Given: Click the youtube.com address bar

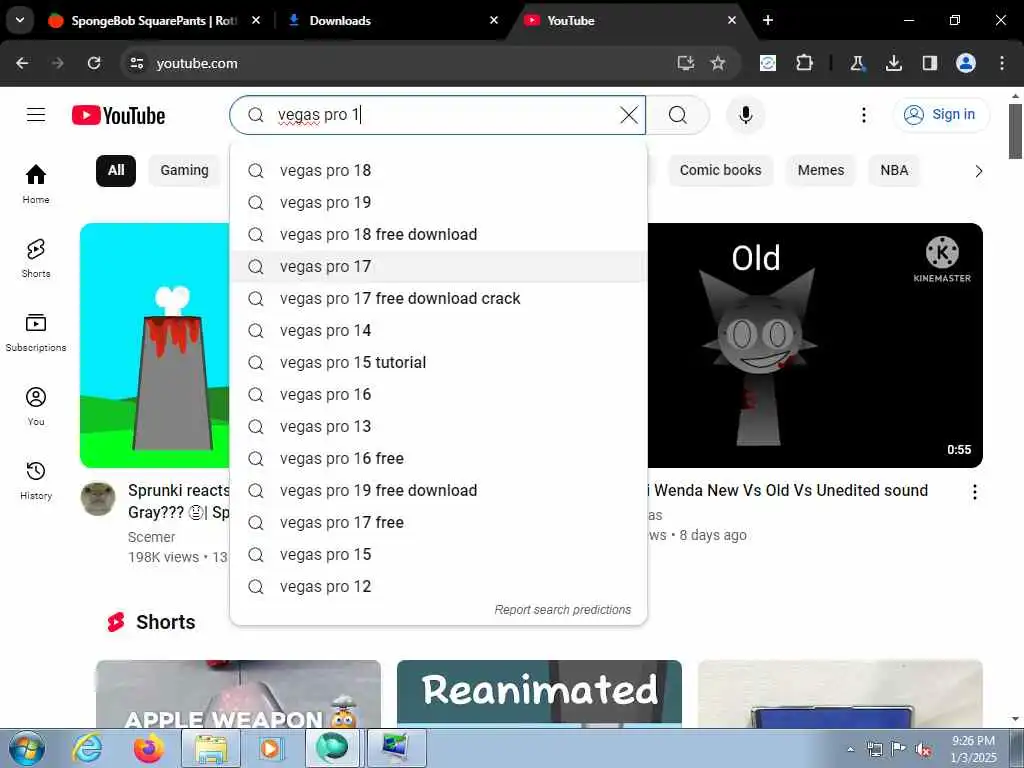Looking at the screenshot, I should tap(411, 63).
